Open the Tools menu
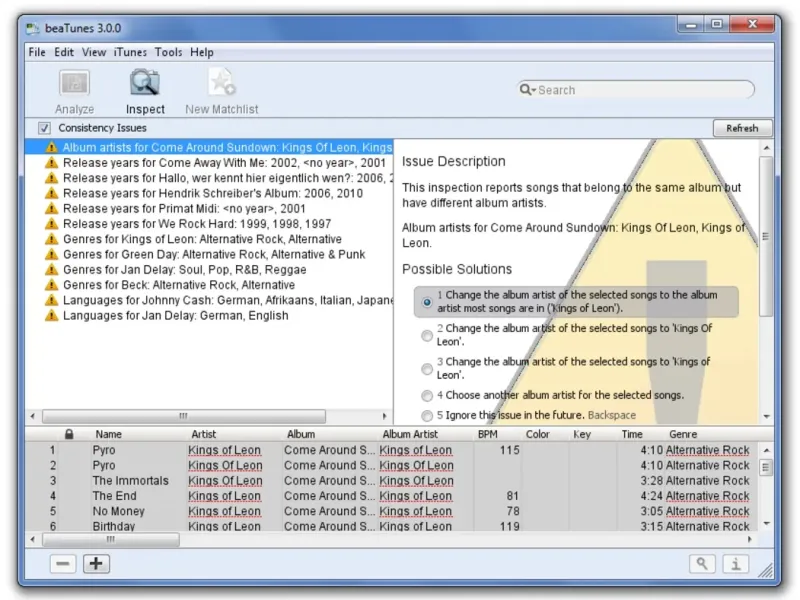Image resolution: width=800 pixels, height=600 pixels. pyautogui.click(x=168, y=52)
